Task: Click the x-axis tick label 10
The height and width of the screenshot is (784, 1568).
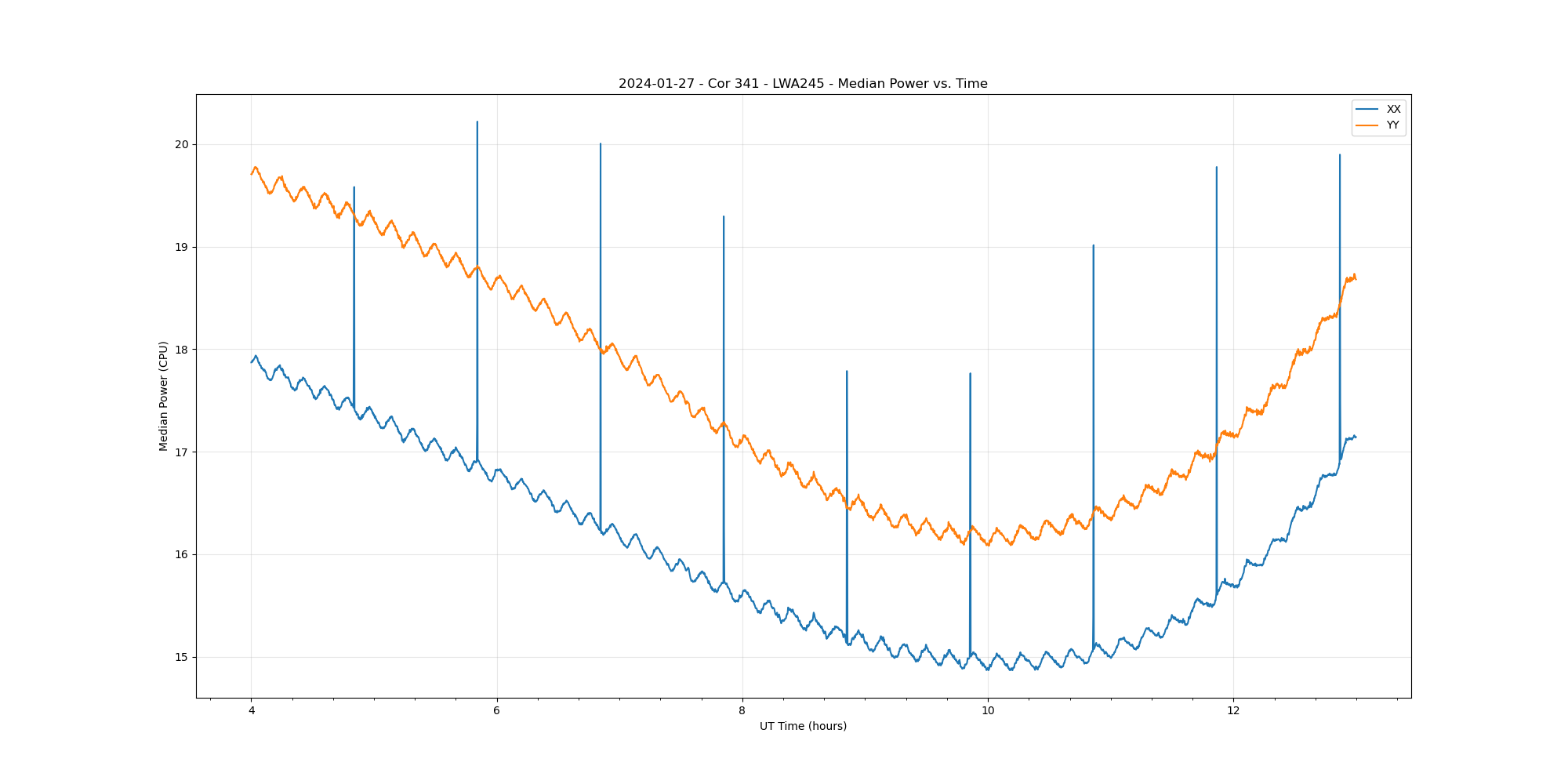Action: pyautogui.click(x=988, y=711)
